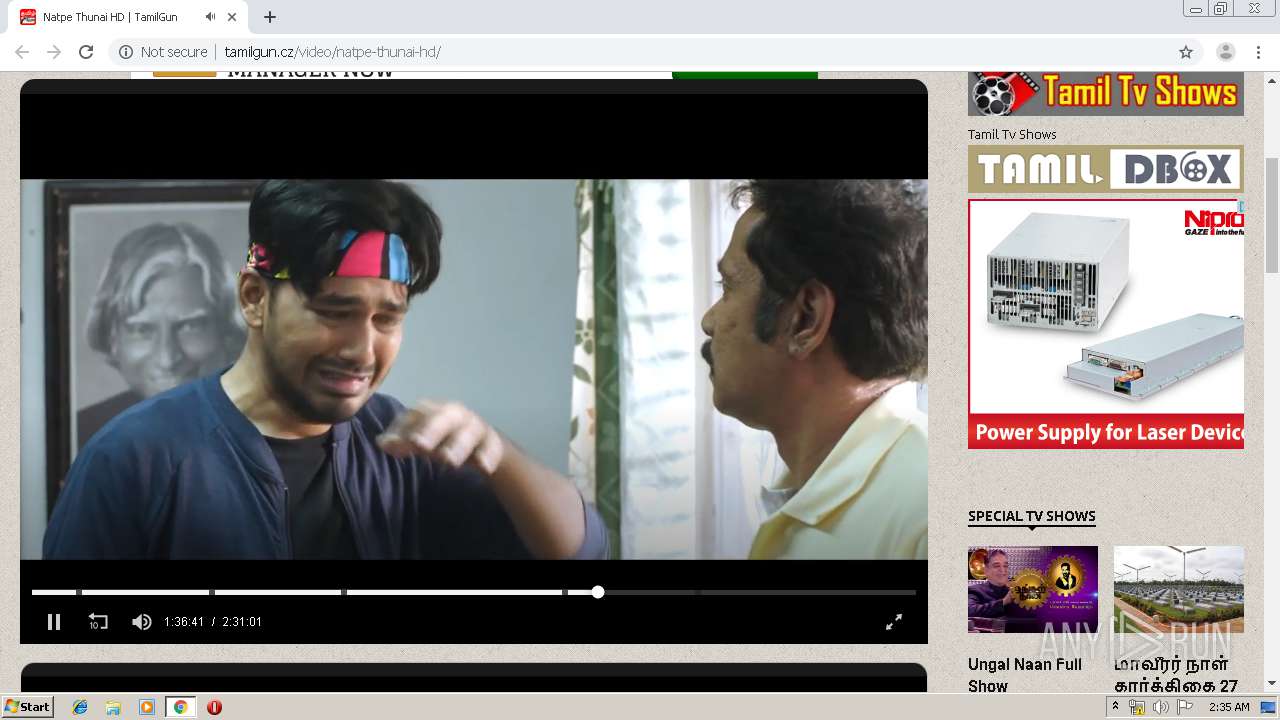Open Action Center flag icon
1280x720 pixels.
1185,707
